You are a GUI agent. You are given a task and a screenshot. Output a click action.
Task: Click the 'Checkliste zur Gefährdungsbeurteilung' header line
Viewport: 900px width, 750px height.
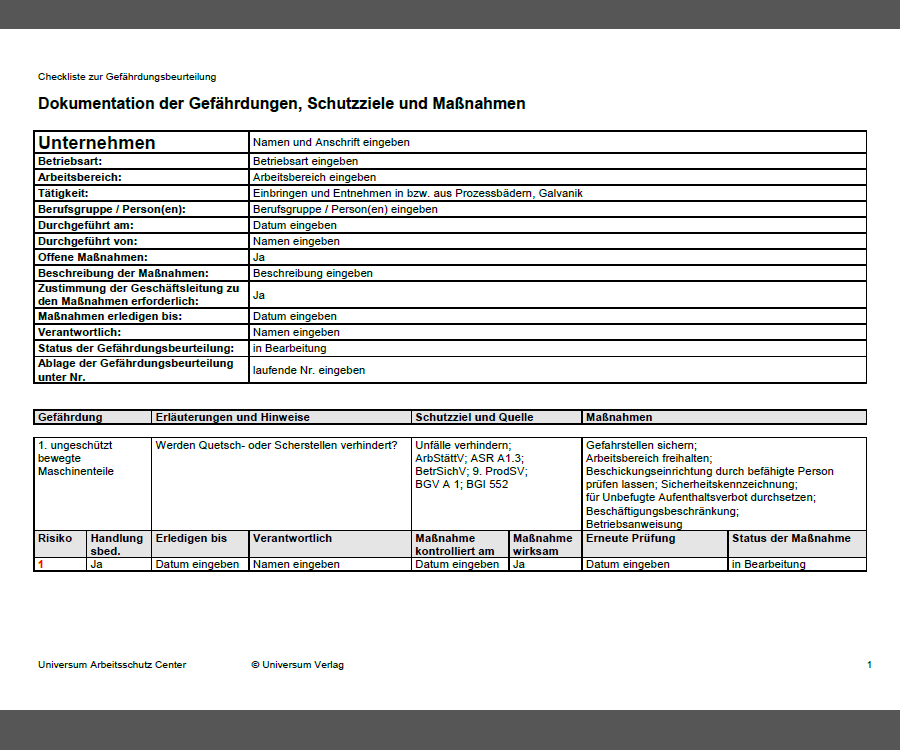point(127,77)
